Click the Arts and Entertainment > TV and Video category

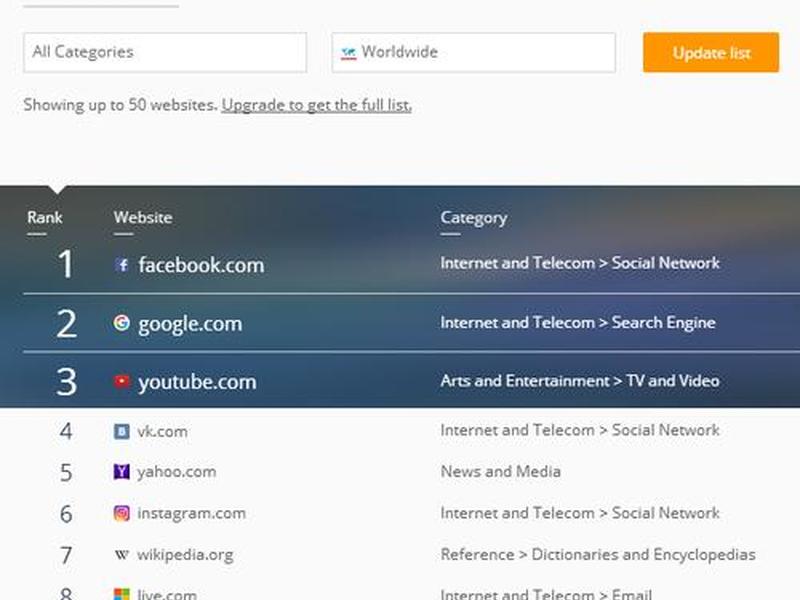[x=580, y=381]
